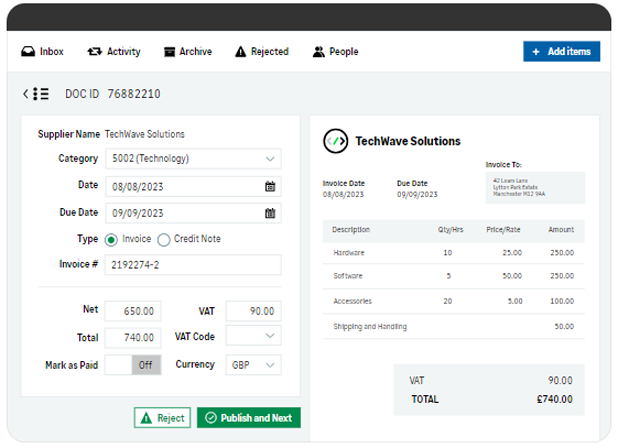Click the Description column header
Screen dimensions: 618x448
pyautogui.click(x=351, y=230)
